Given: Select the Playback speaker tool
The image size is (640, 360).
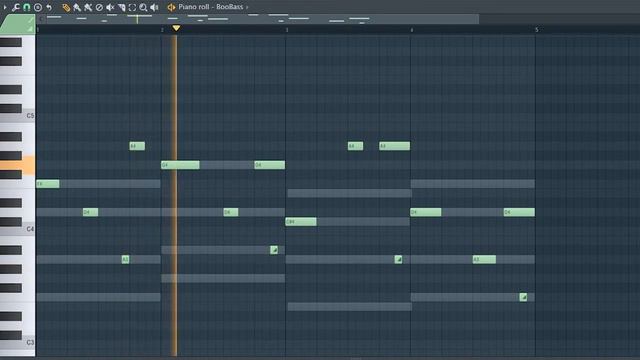Looking at the screenshot, I should point(154,7).
